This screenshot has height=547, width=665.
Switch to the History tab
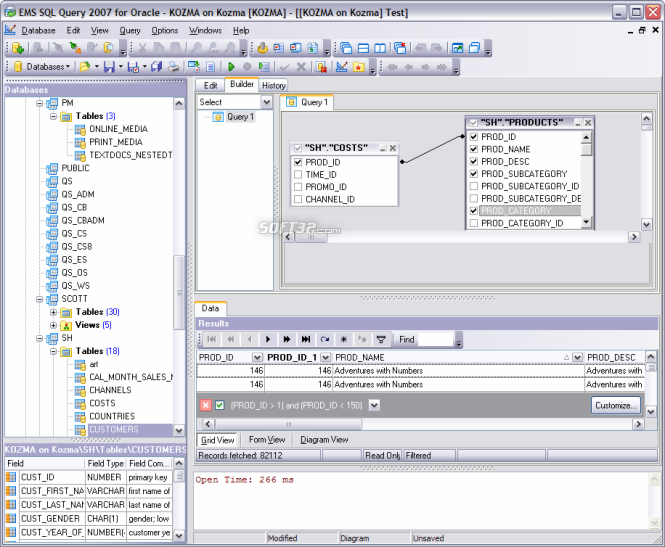(x=274, y=85)
